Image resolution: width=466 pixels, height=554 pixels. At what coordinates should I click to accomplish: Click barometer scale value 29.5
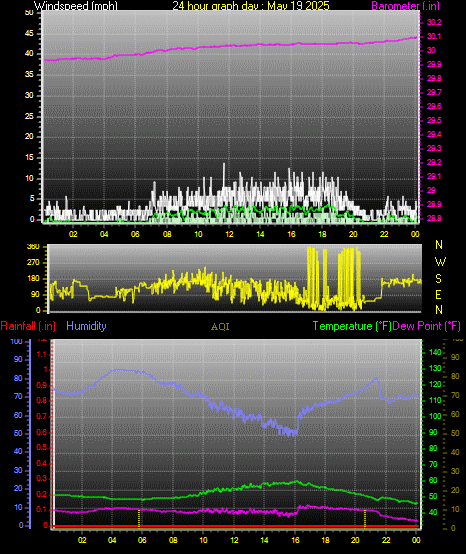tap(434, 120)
